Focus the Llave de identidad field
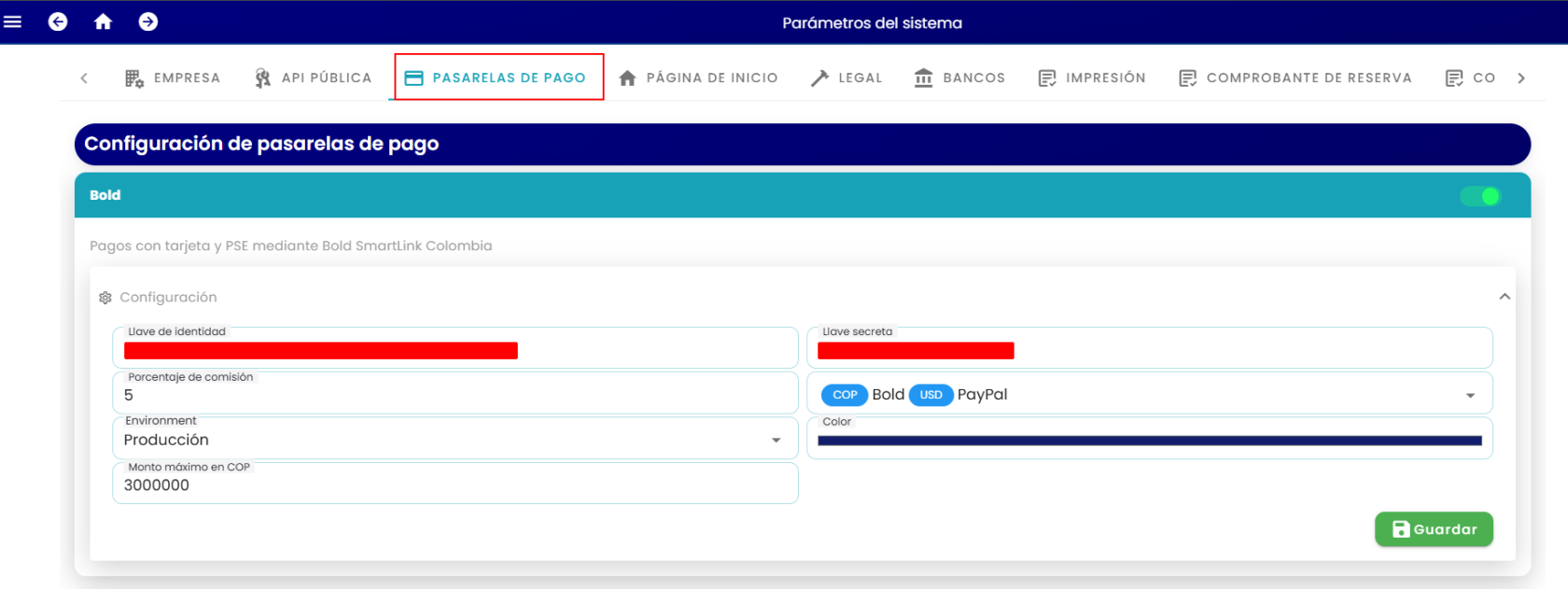1568x589 pixels. [x=455, y=348]
